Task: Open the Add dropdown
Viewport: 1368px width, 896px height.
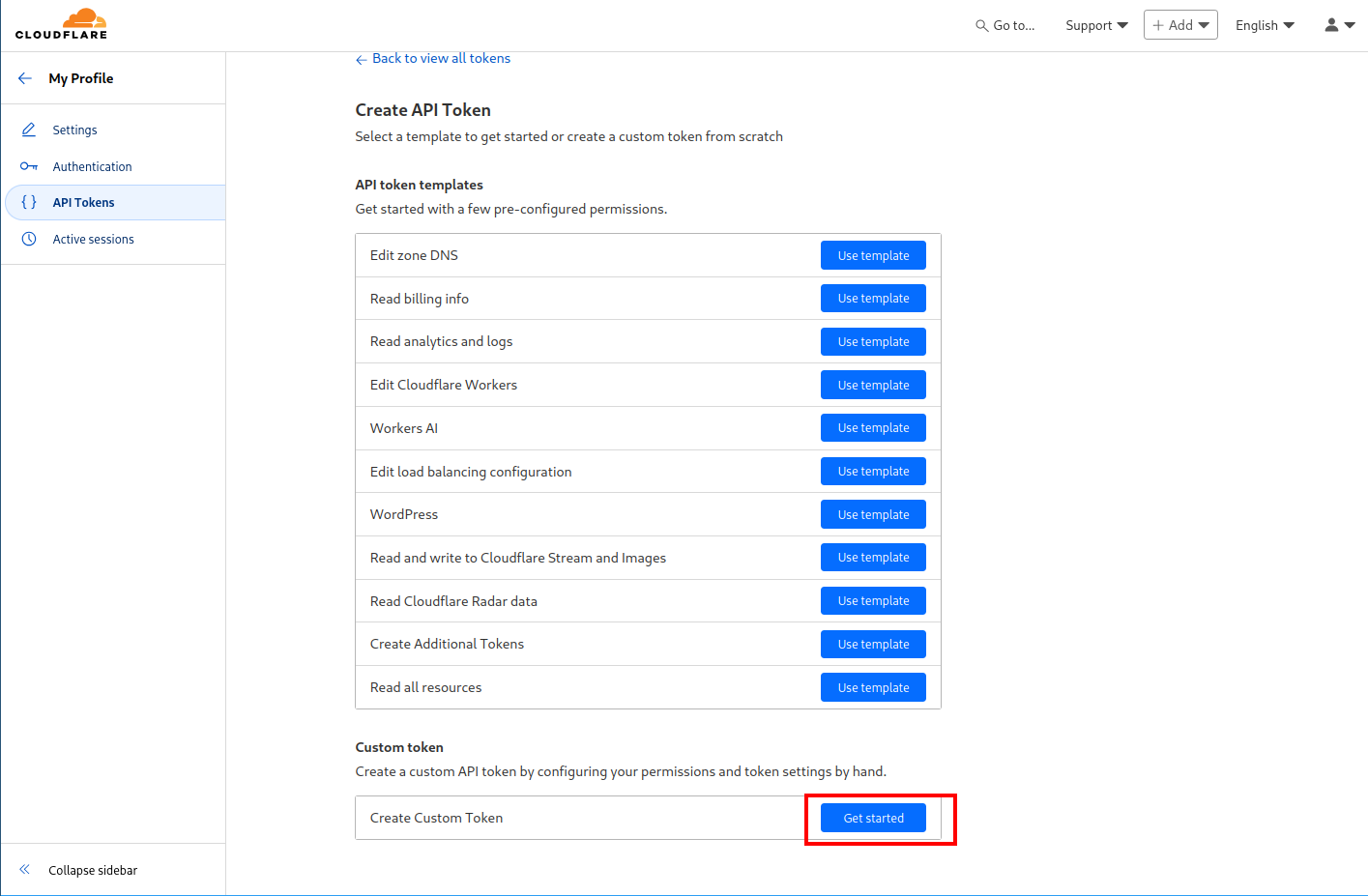Action: tap(1180, 25)
